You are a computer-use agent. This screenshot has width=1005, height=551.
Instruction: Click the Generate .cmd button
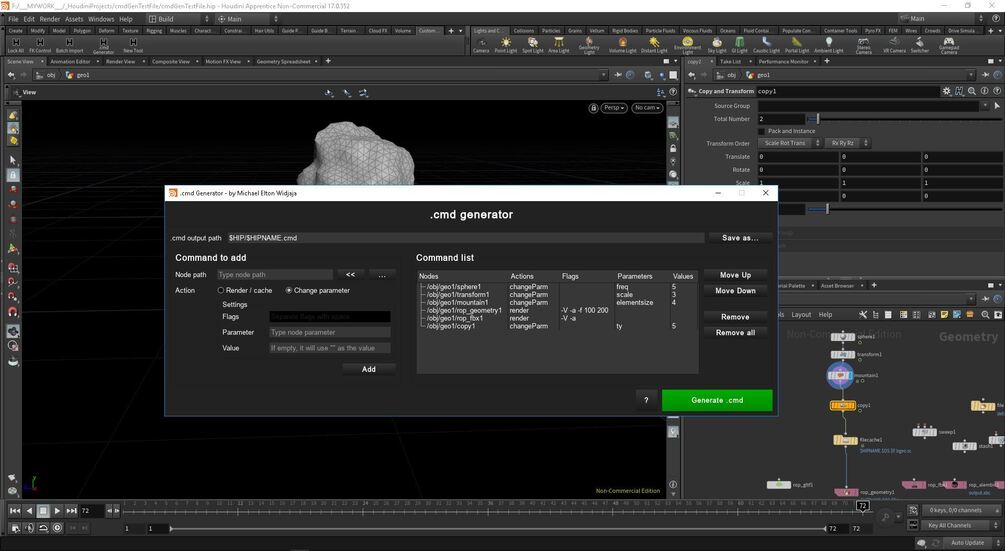pyautogui.click(x=717, y=400)
